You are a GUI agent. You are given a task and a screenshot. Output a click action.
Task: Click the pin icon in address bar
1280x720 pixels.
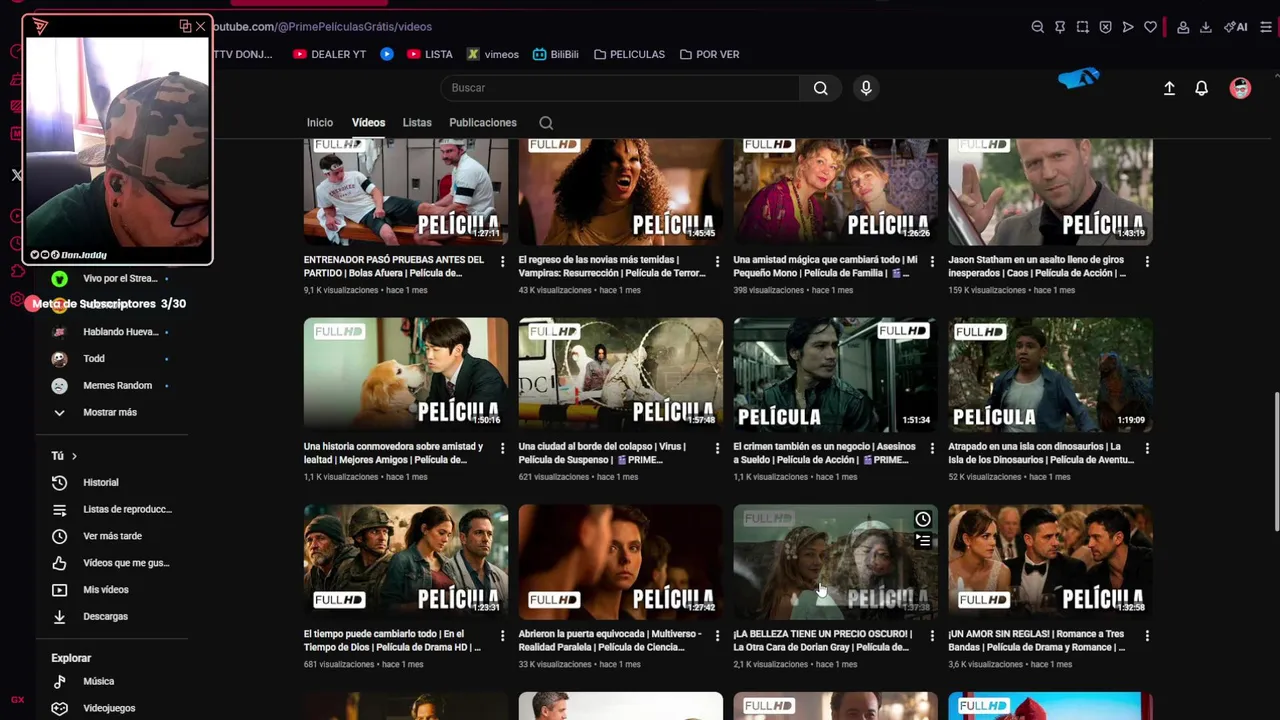coord(1060,27)
